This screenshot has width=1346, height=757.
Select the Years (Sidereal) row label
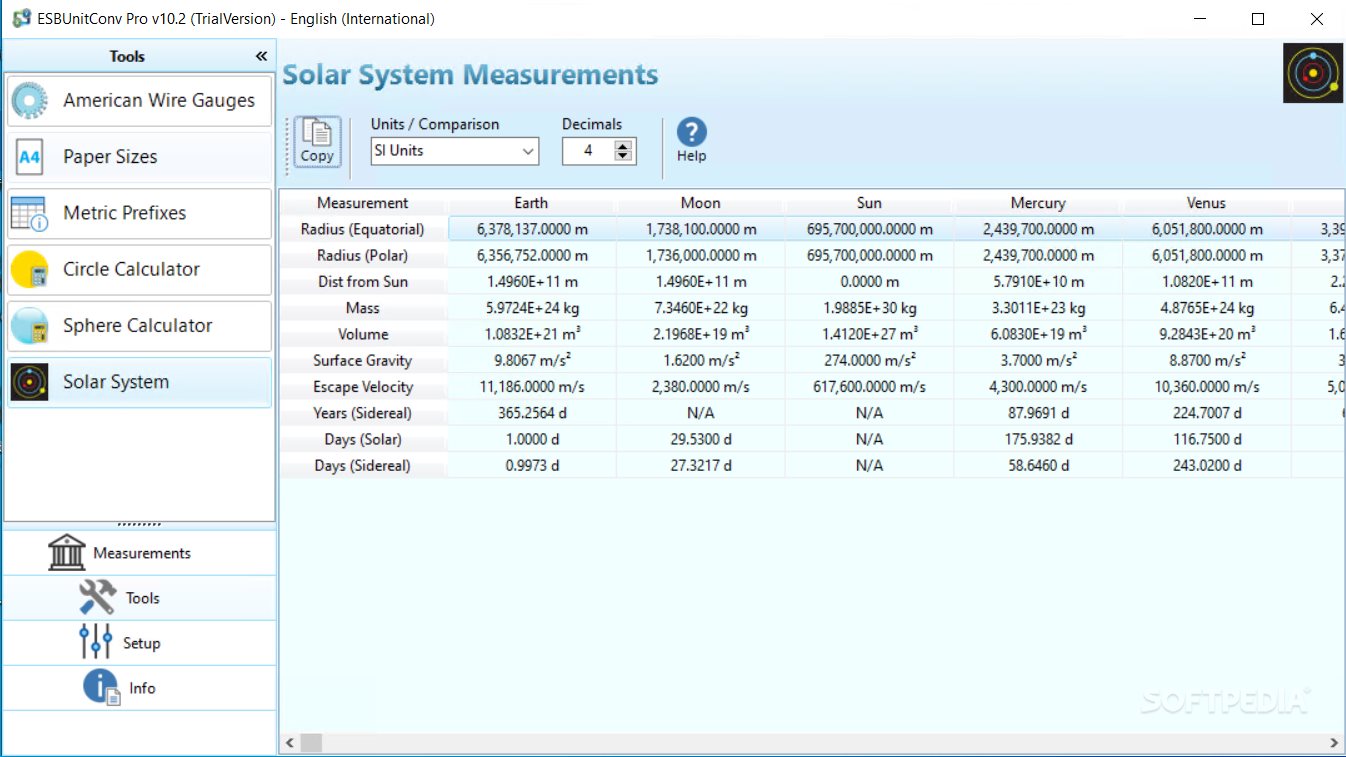(x=363, y=413)
